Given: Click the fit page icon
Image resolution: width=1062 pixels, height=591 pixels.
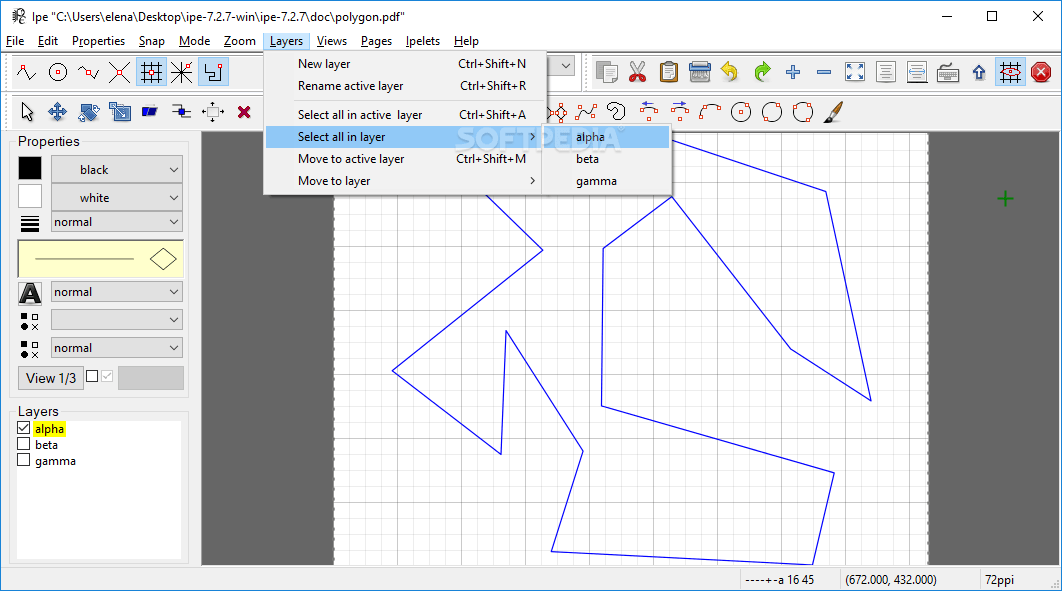Looking at the screenshot, I should tap(855, 72).
